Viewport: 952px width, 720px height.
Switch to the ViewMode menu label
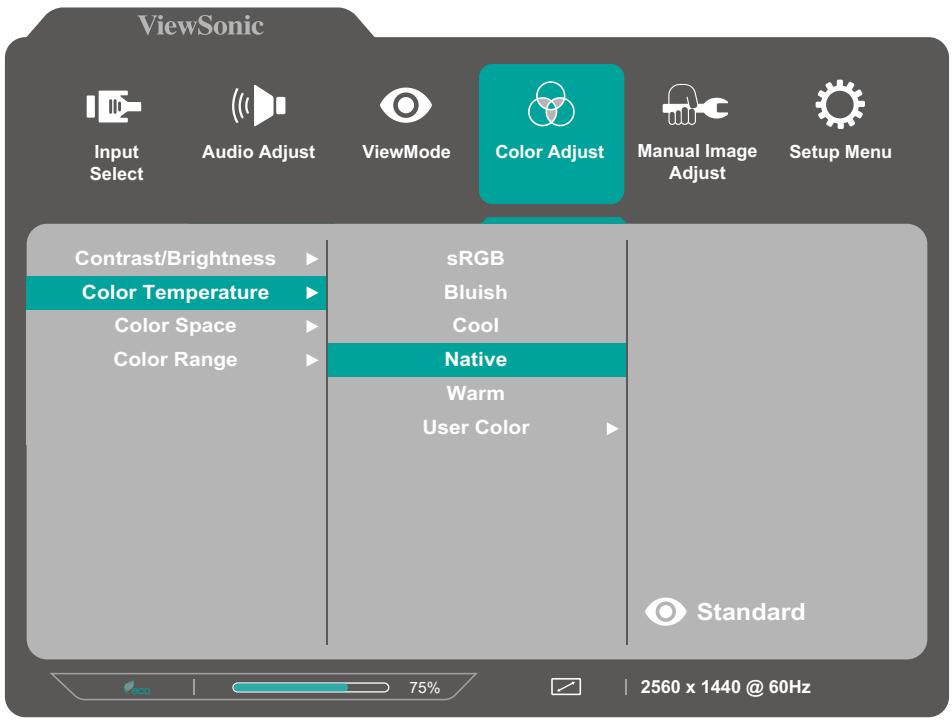pyautogui.click(x=406, y=152)
